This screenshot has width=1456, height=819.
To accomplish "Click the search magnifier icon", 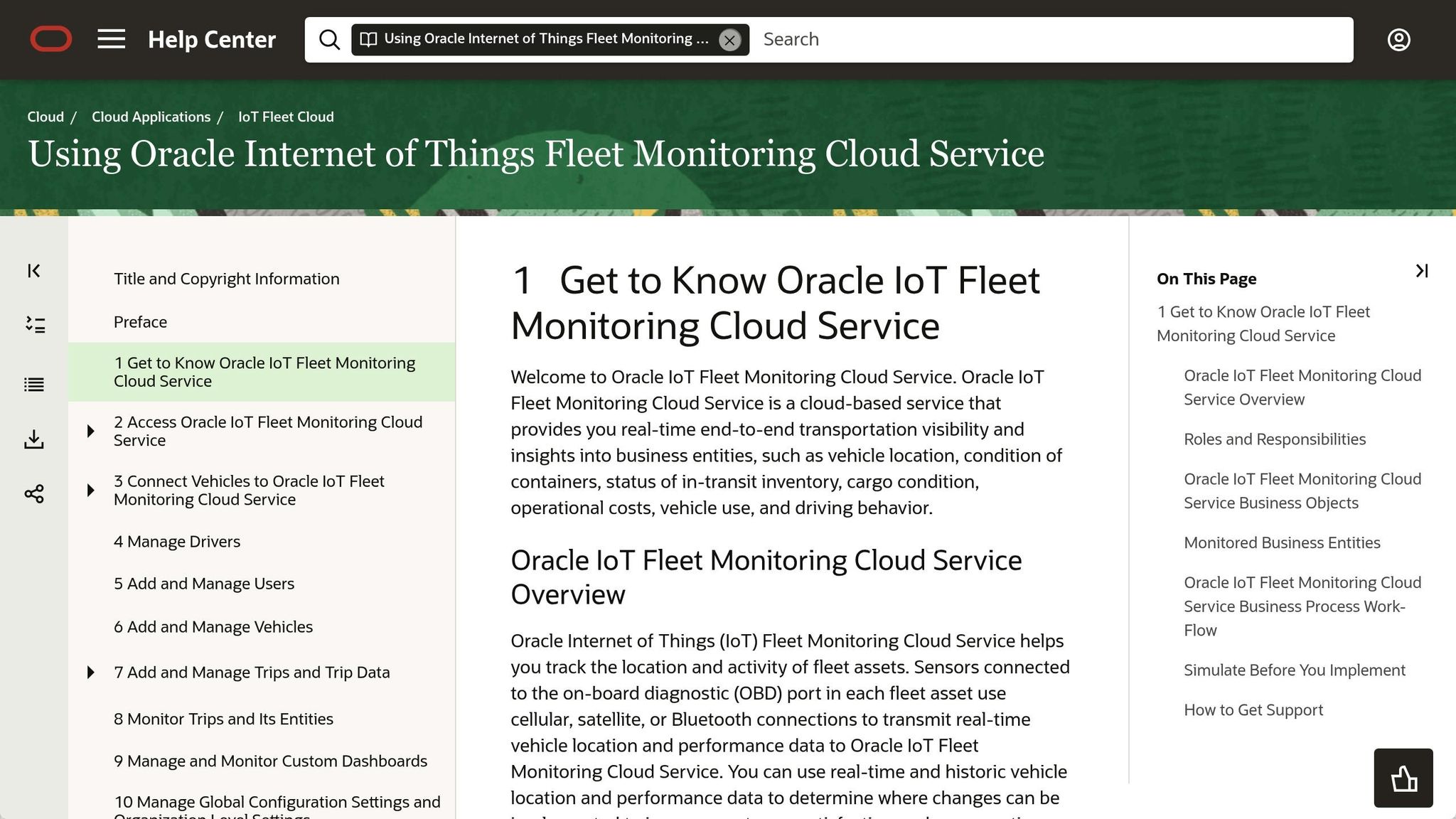I will pos(329,40).
